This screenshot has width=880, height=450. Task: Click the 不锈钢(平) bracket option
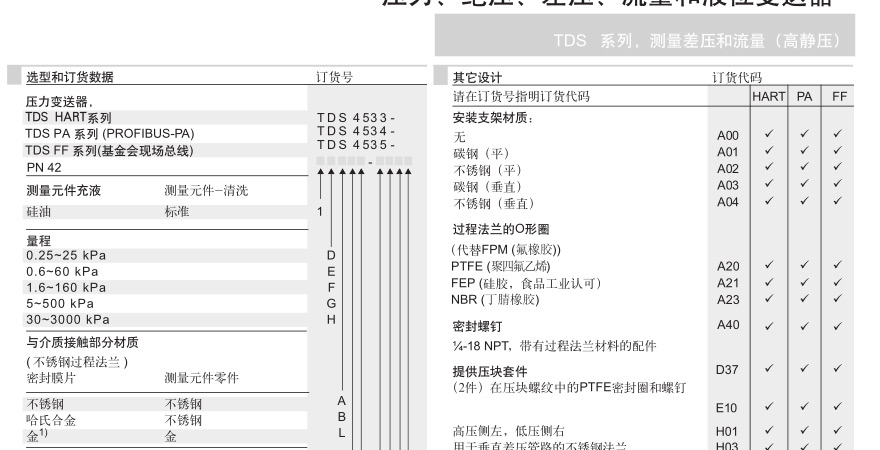[487, 170]
